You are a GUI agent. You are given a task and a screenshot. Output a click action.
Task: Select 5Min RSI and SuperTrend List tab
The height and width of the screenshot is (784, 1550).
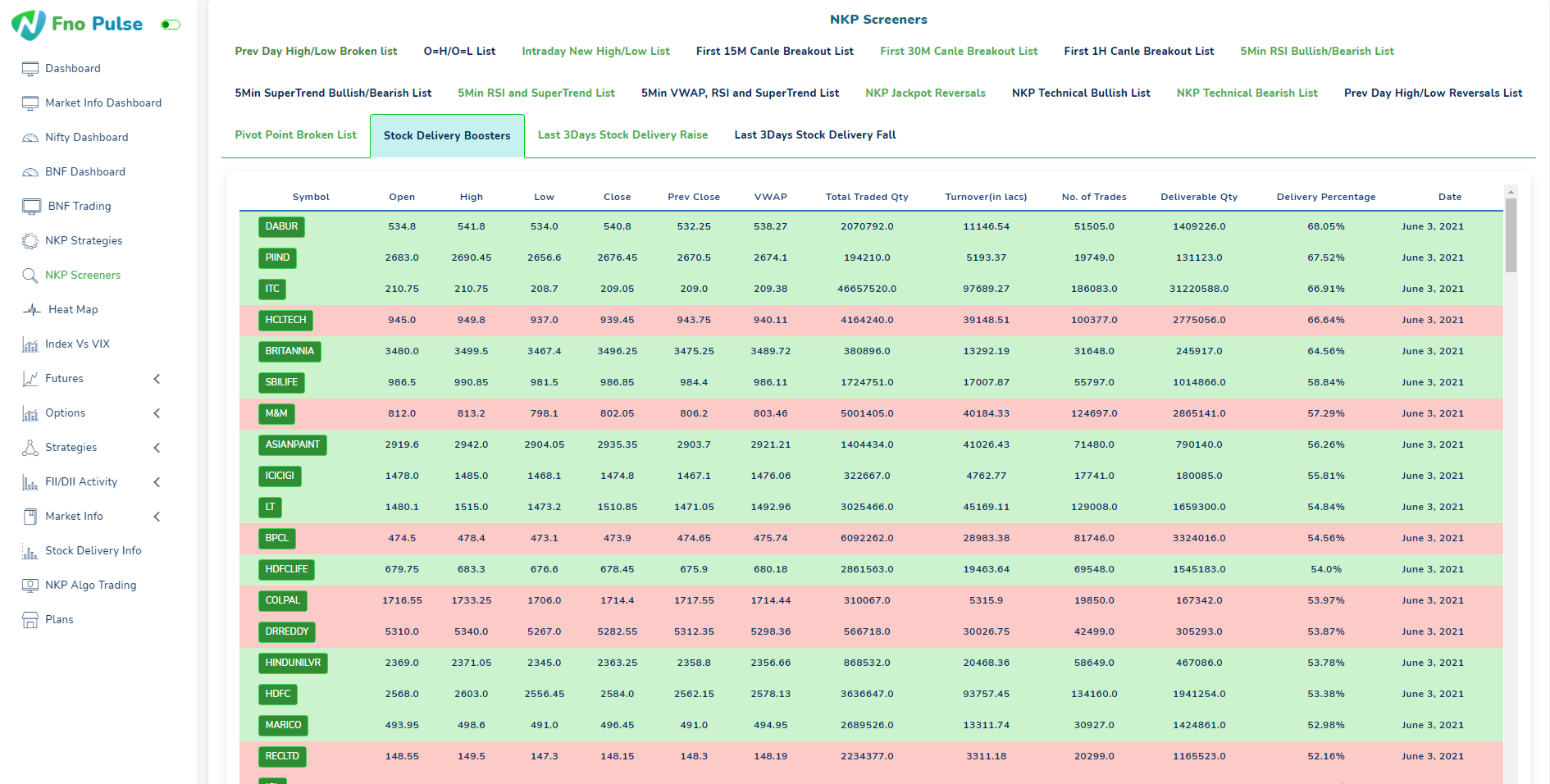click(536, 93)
